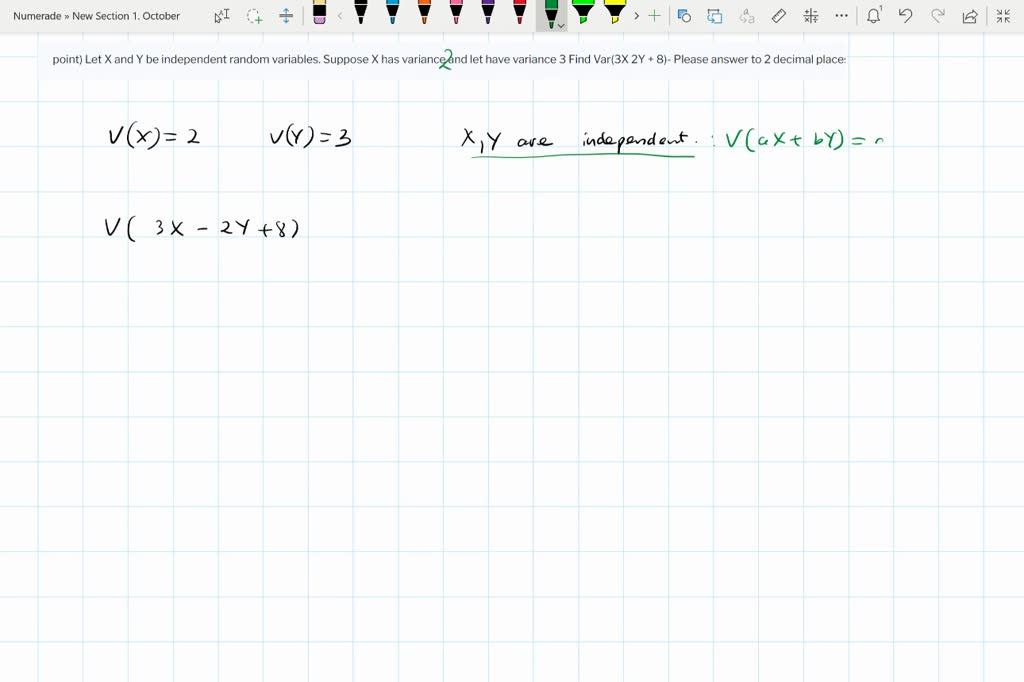Open notifications from the bell badge
Image resolution: width=1024 pixels, height=682 pixels.
(874, 15)
